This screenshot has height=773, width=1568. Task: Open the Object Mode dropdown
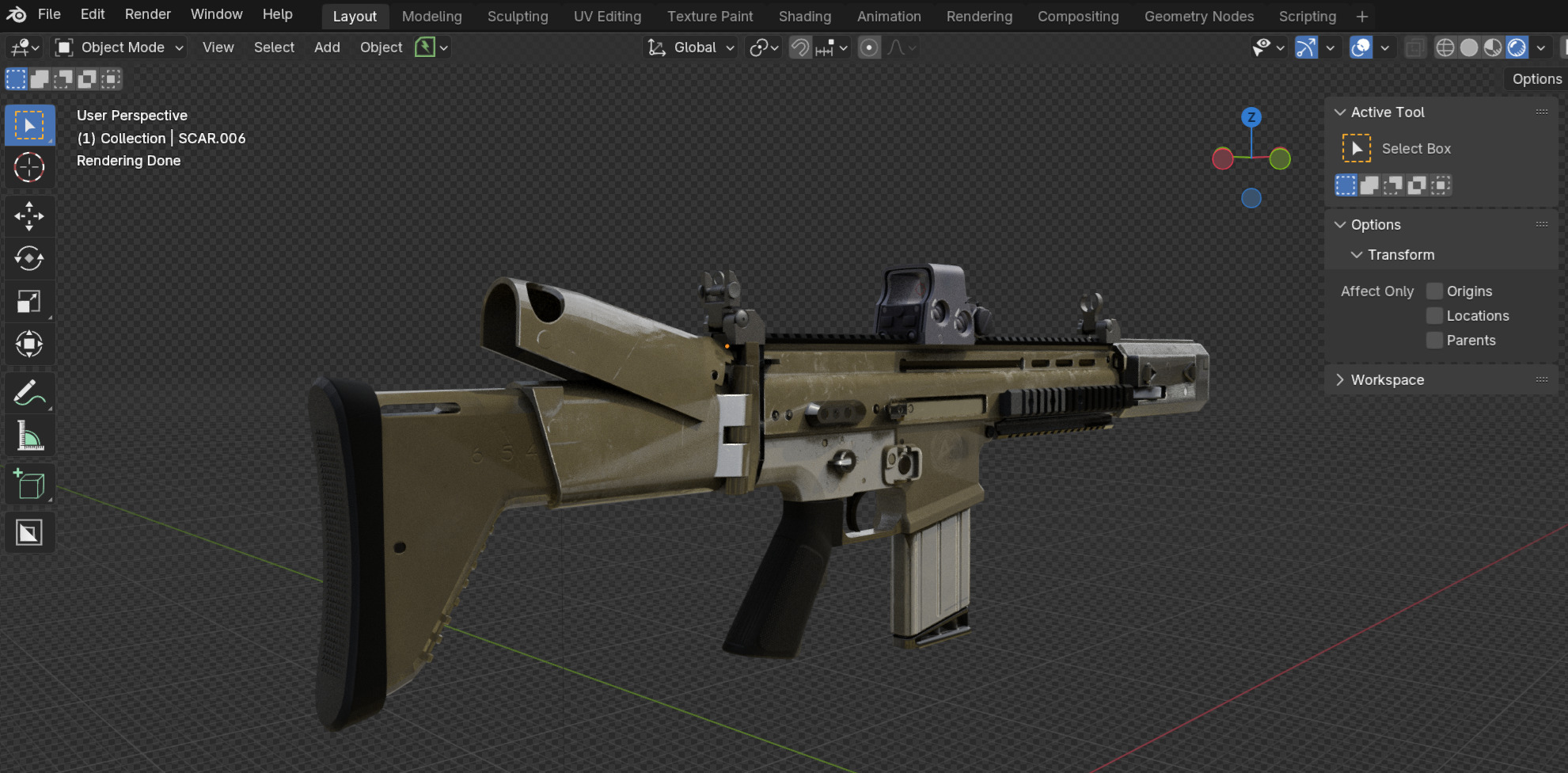119,48
